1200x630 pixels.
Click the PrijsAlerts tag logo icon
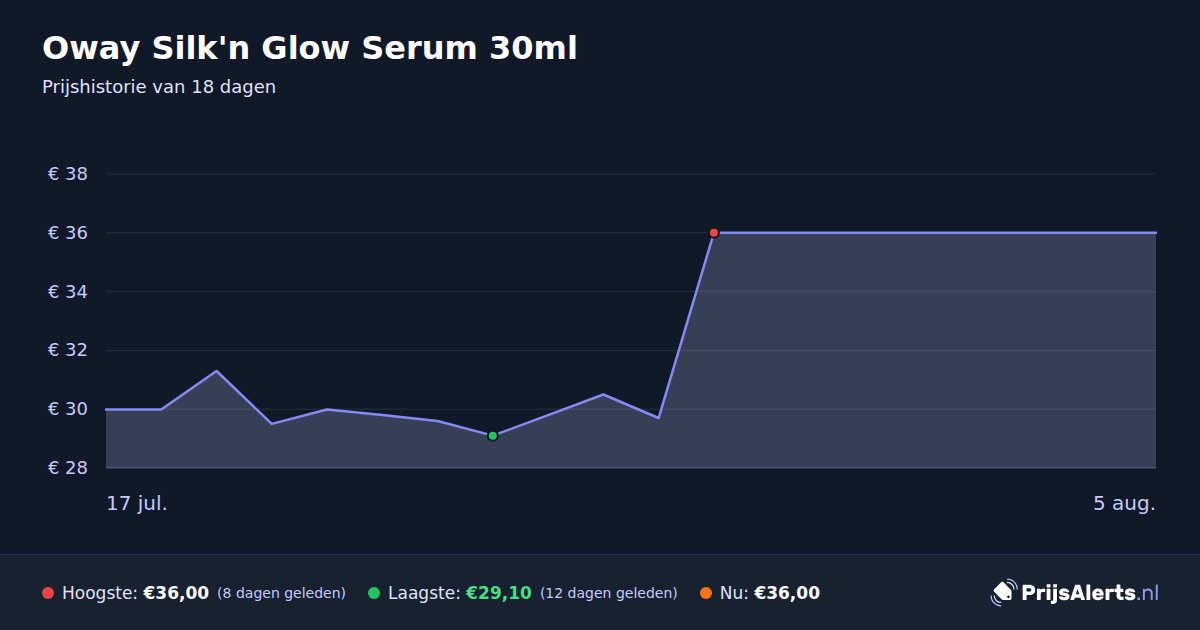1003,592
